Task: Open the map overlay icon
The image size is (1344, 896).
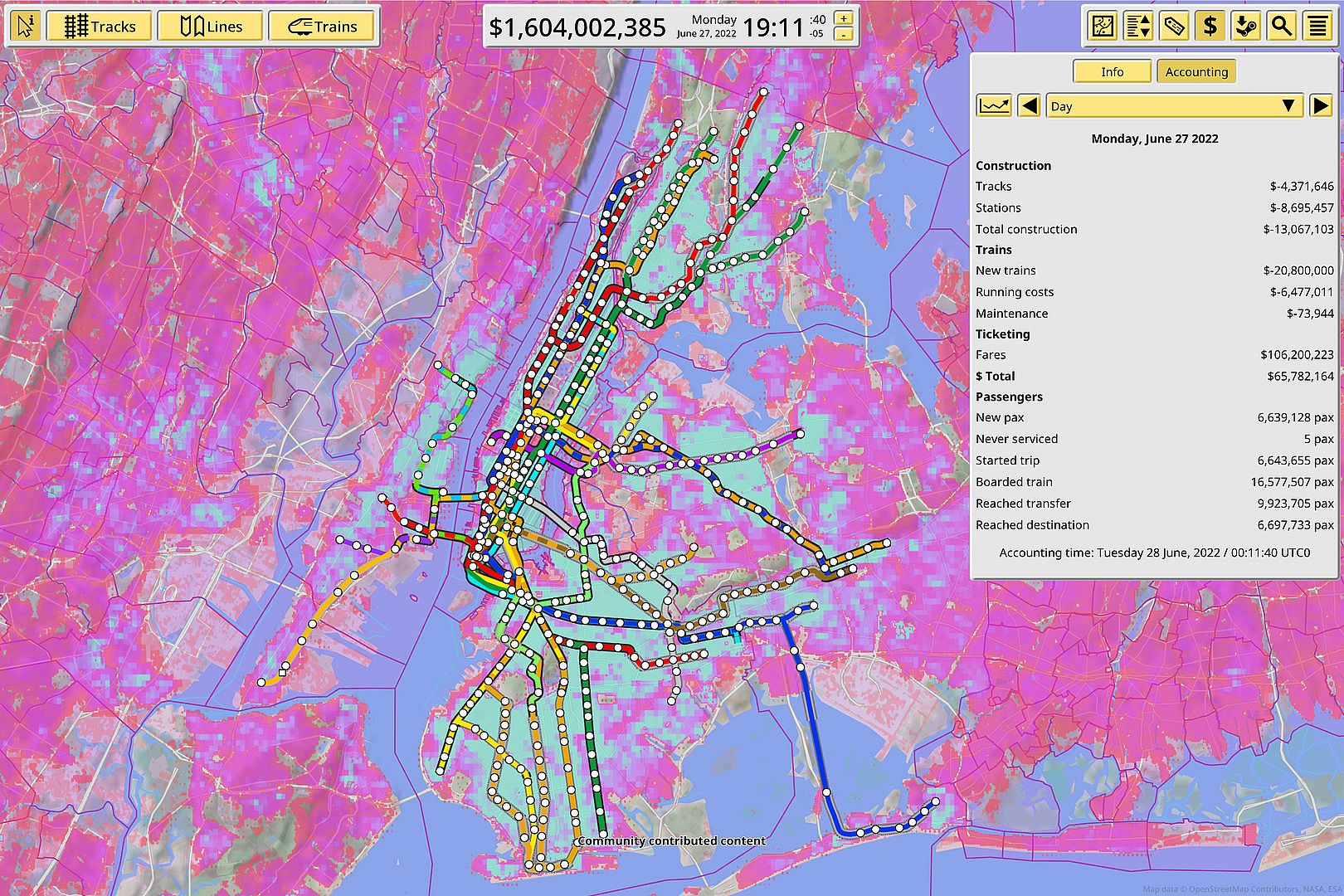Action: click(1103, 27)
